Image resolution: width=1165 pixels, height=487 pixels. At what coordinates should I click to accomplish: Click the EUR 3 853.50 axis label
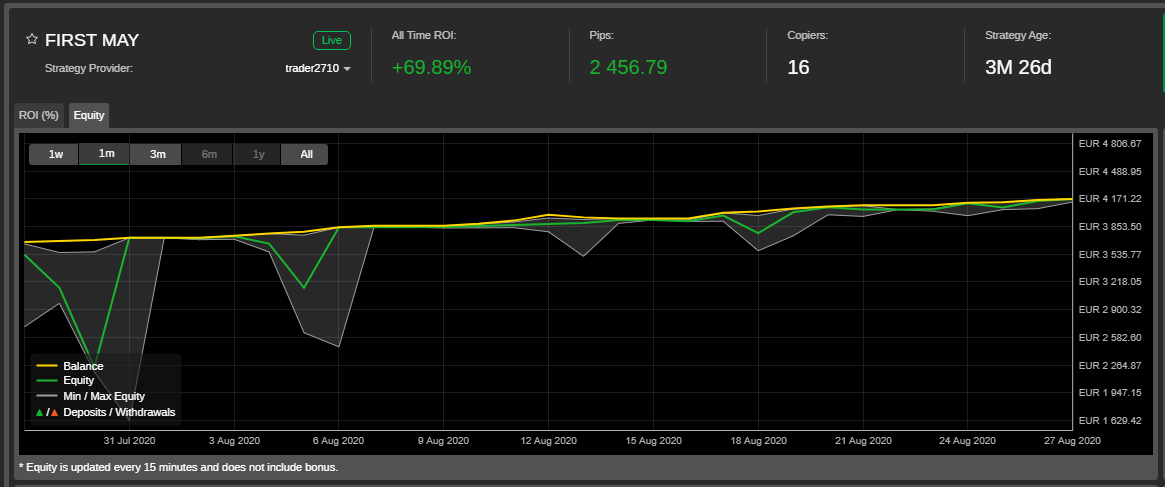click(1110, 227)
